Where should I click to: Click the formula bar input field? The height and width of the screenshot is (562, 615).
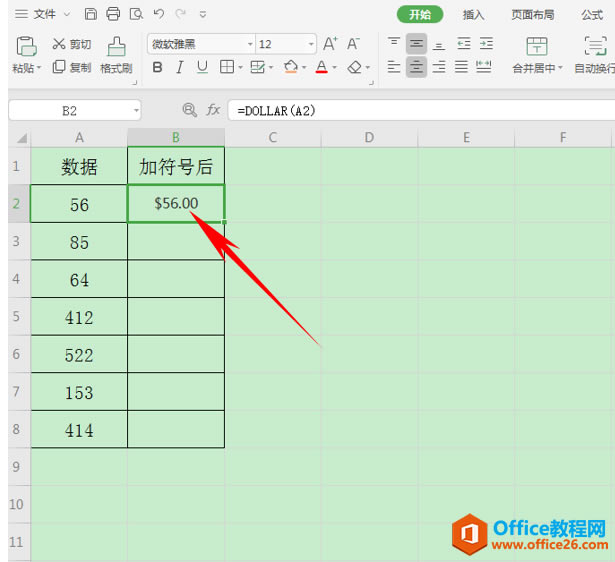(421, 110)
